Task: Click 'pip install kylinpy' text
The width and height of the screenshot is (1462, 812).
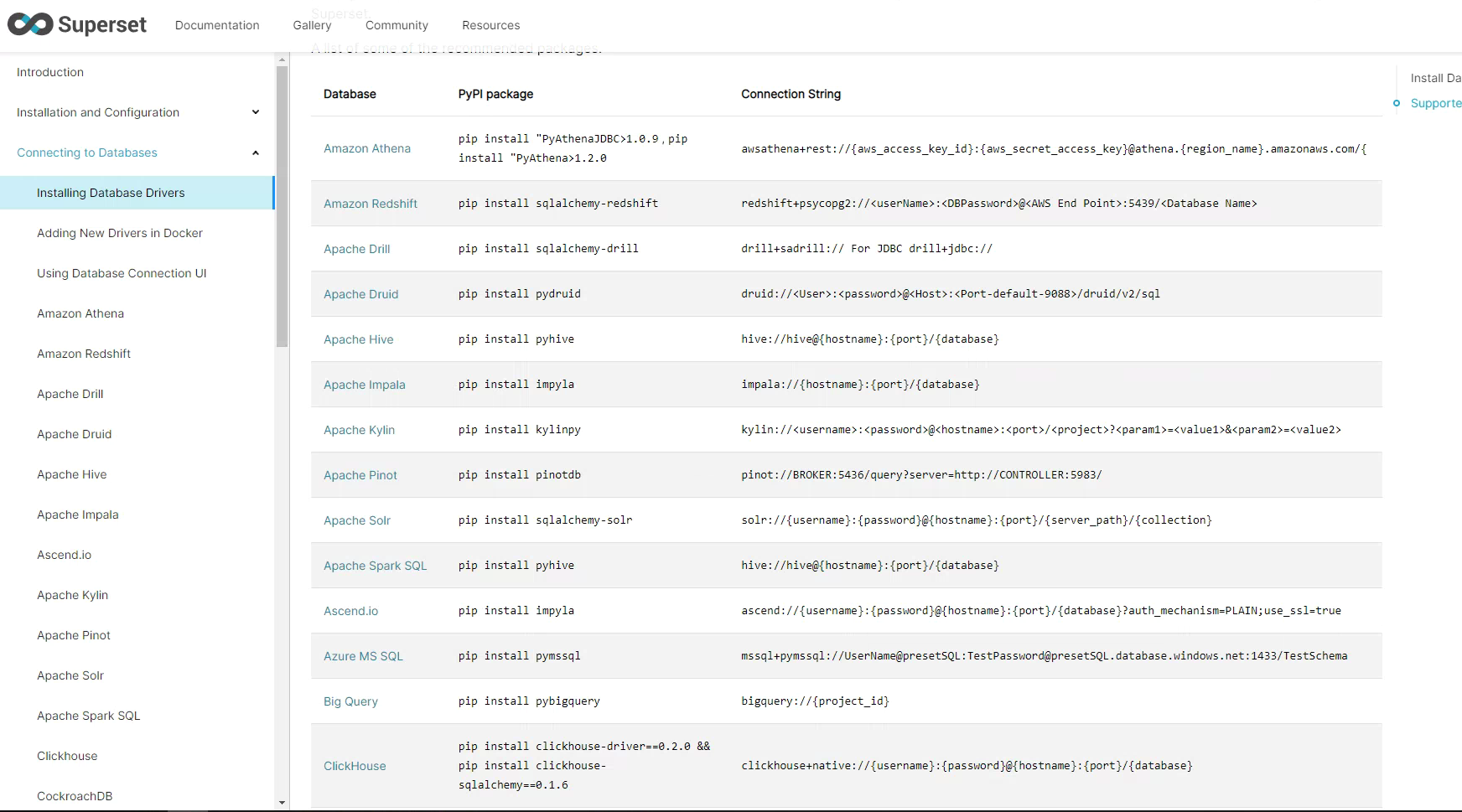Action: click(520, 430)
